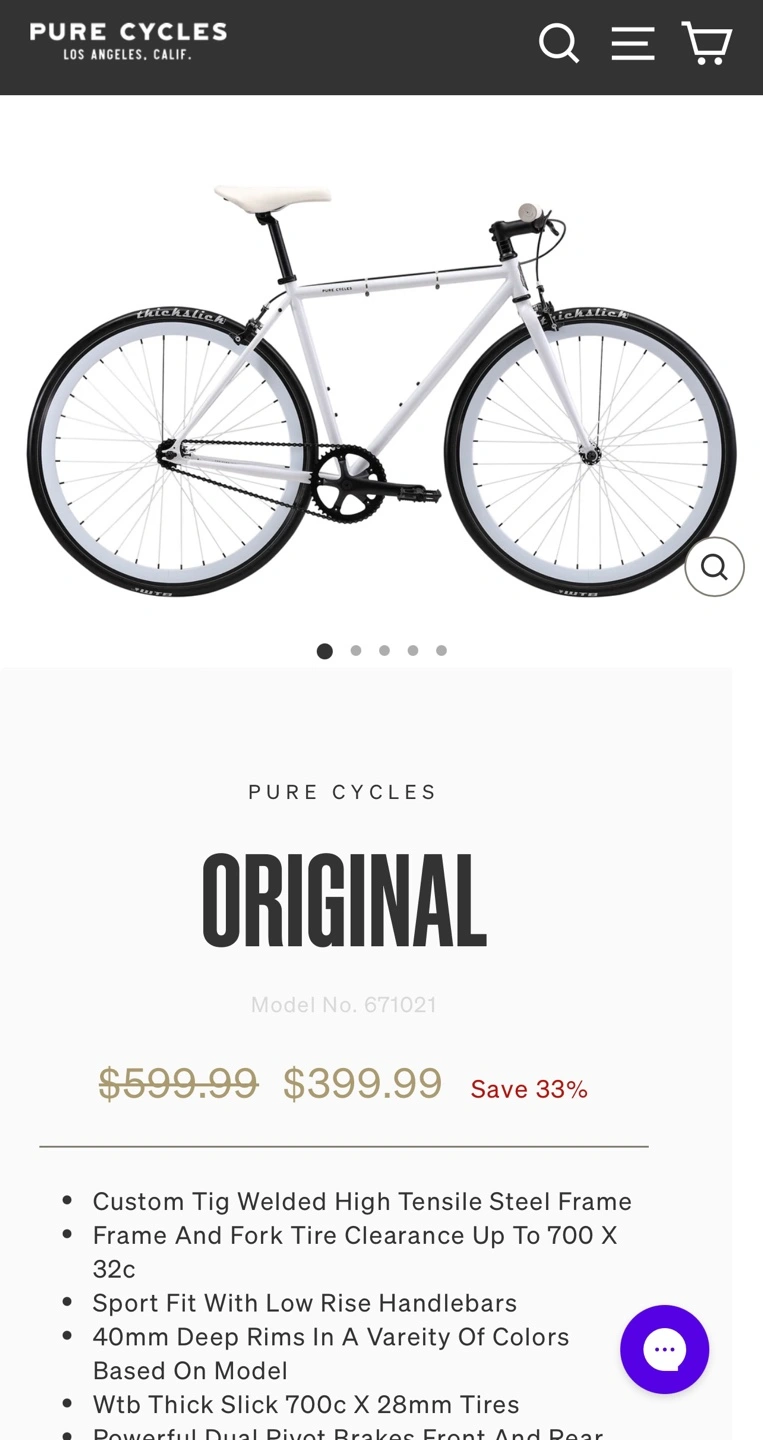Open the search icon in header
The height and width of the screenshot is (1440, 763).
tap(559, 44)
